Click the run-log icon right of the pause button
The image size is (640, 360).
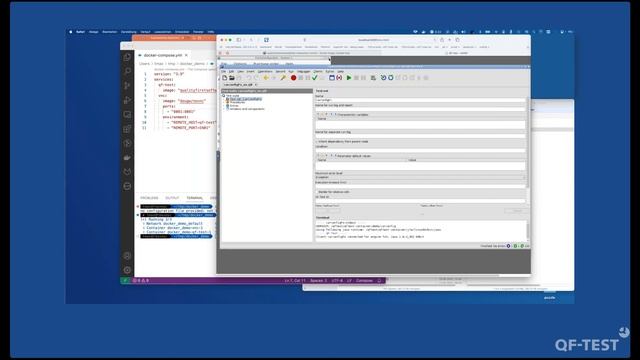point(373,78)
